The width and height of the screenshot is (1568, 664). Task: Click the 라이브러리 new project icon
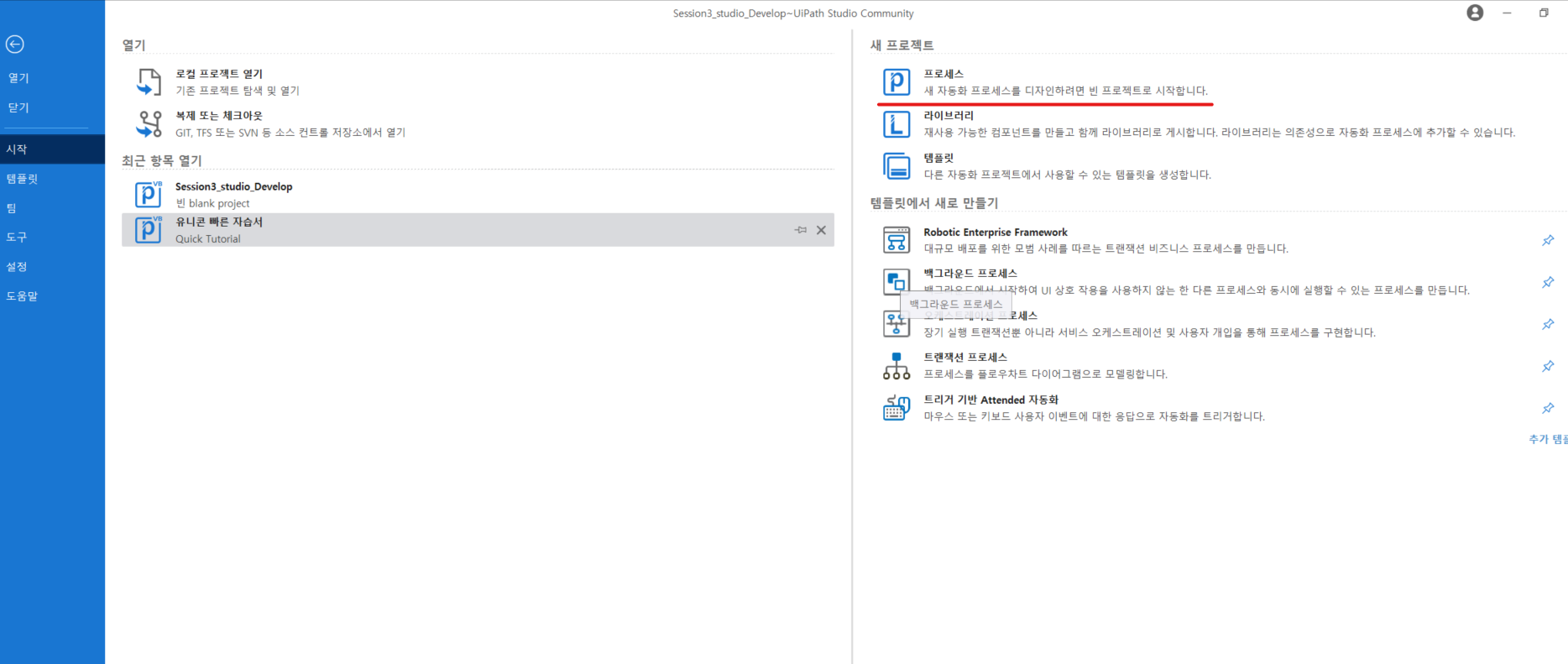click(896, 124)
